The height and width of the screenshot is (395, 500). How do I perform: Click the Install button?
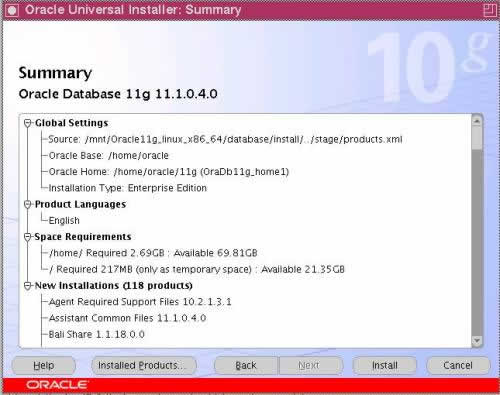[385, 365]
